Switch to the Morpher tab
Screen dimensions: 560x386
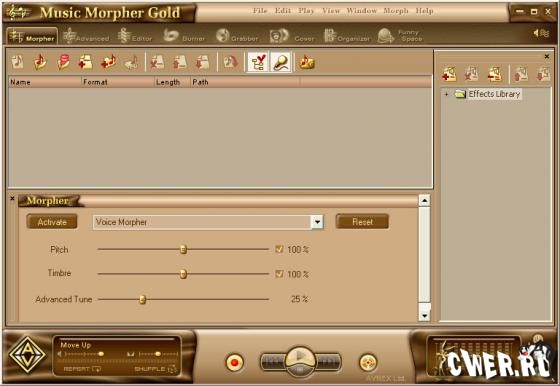(x=32, y=37)
